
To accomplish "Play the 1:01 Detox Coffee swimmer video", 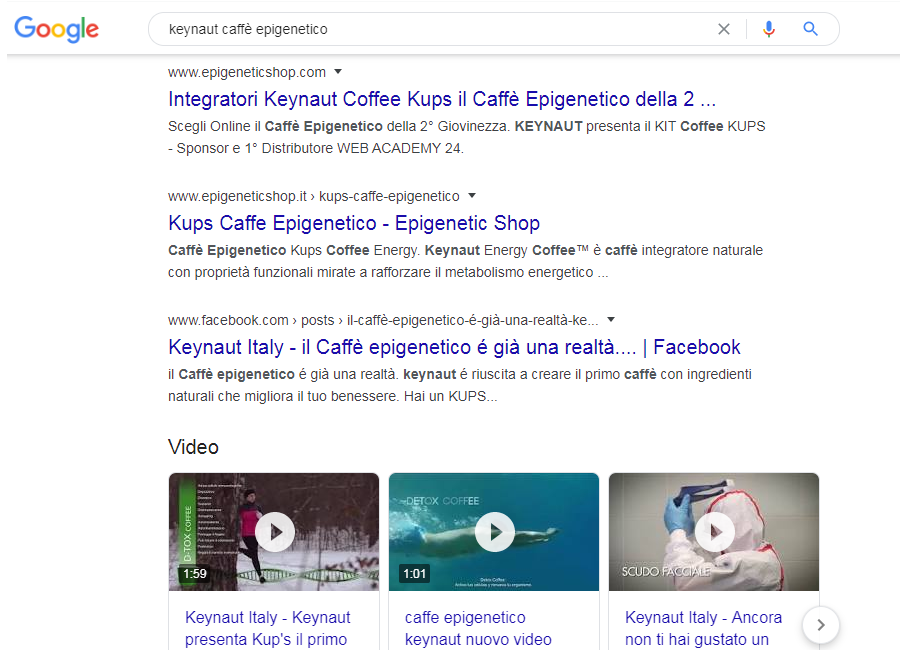I will click(x=494, y=532).
